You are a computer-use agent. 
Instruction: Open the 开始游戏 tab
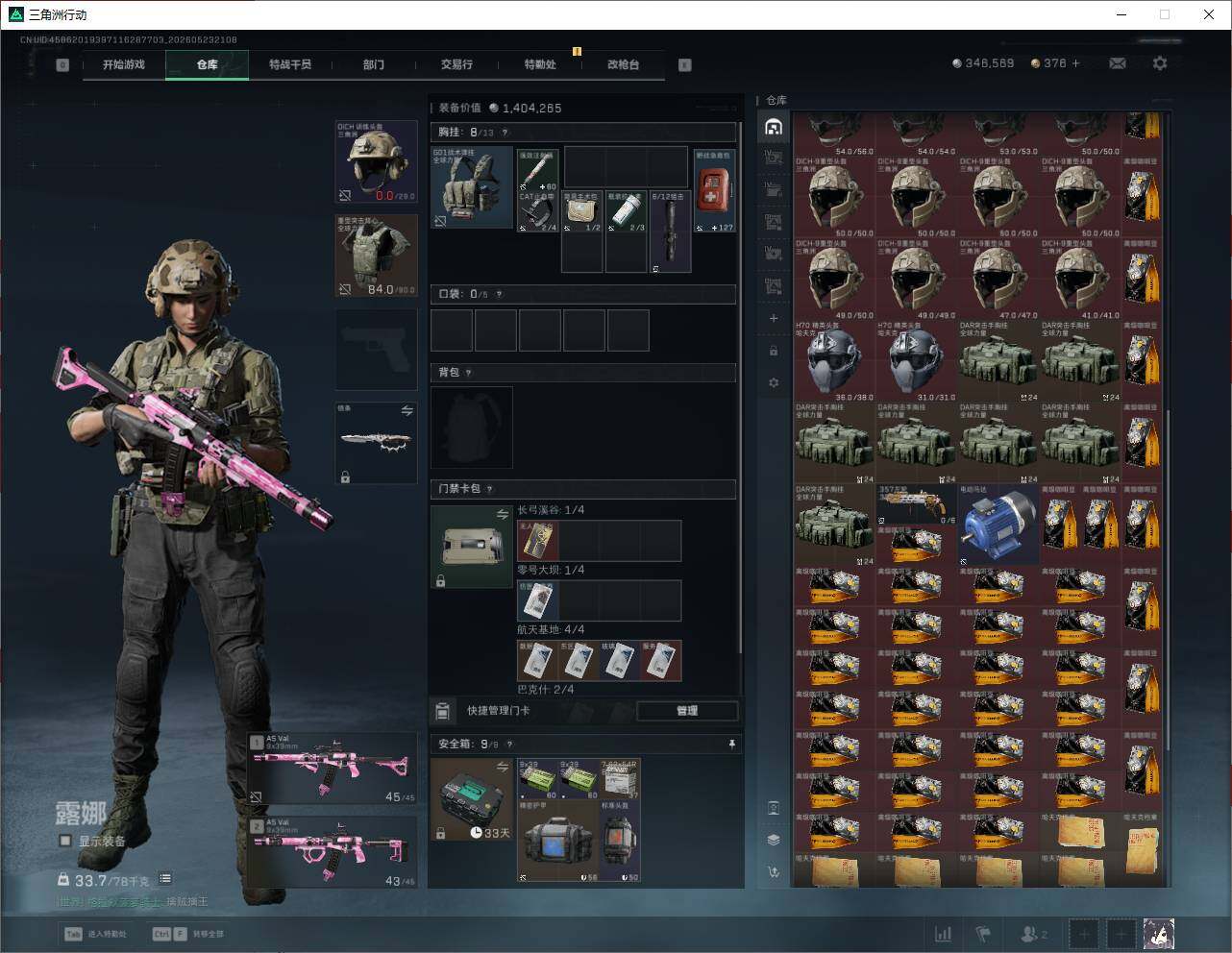(x=124, y=64)
